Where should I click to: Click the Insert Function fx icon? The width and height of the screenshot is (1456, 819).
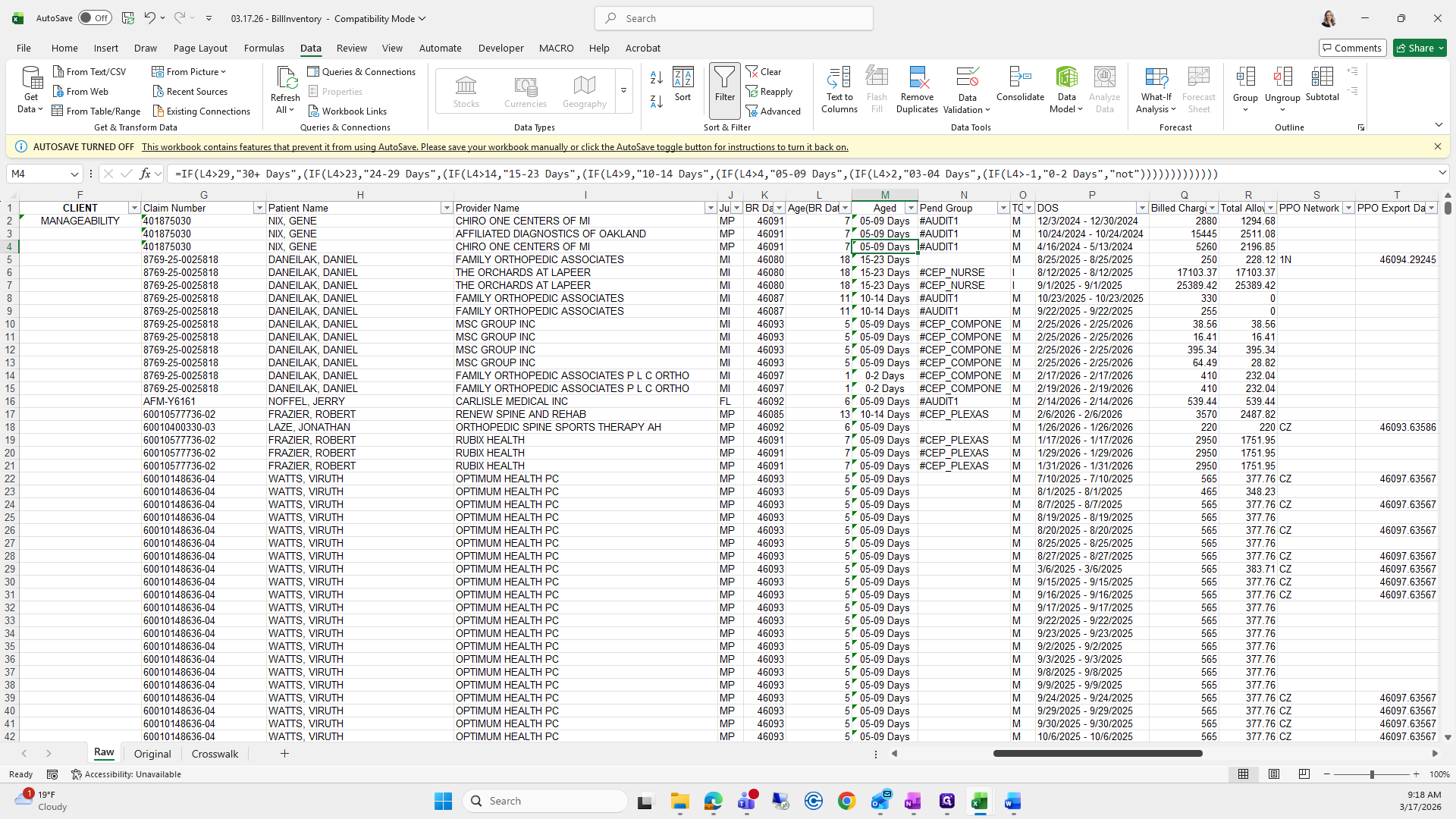pos(146,174)
